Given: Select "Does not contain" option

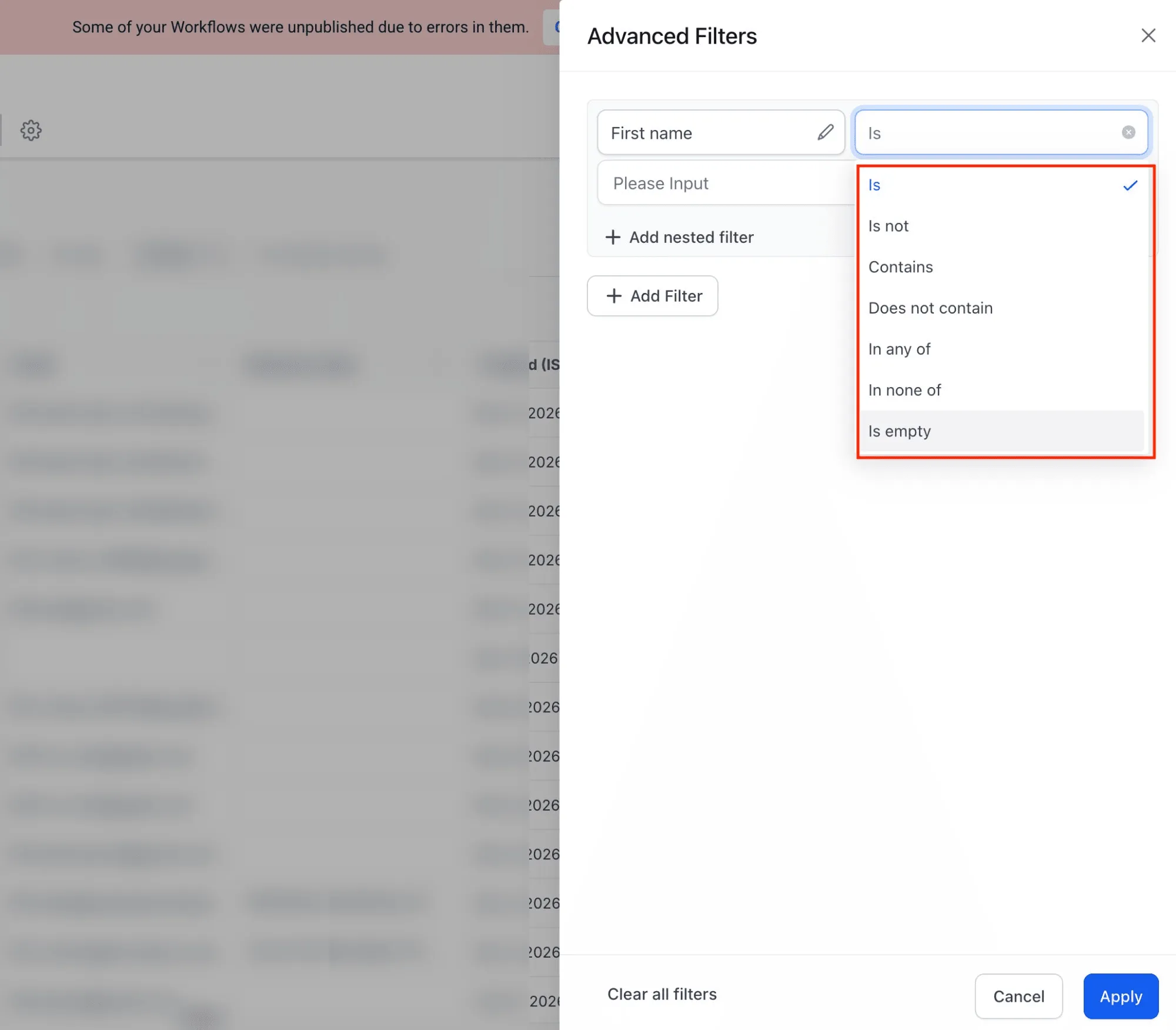Looking at the screenshot, I should pyautogui.click(x=1001, y=308).
